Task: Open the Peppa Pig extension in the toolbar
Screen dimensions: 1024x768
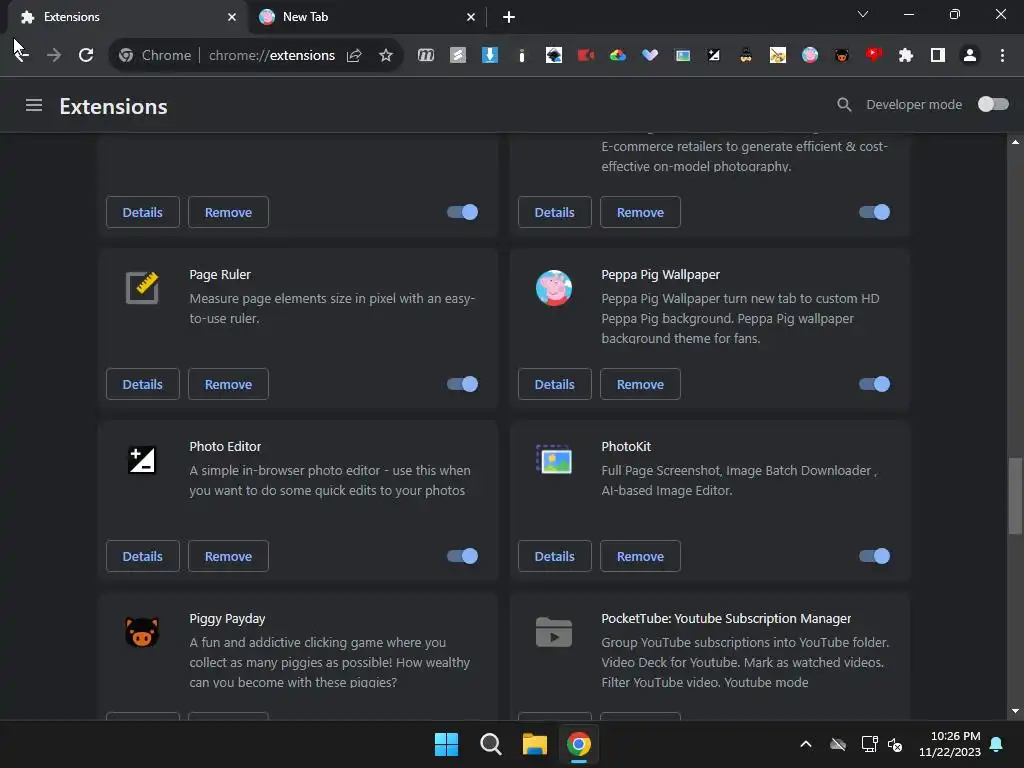Action: 810,56
